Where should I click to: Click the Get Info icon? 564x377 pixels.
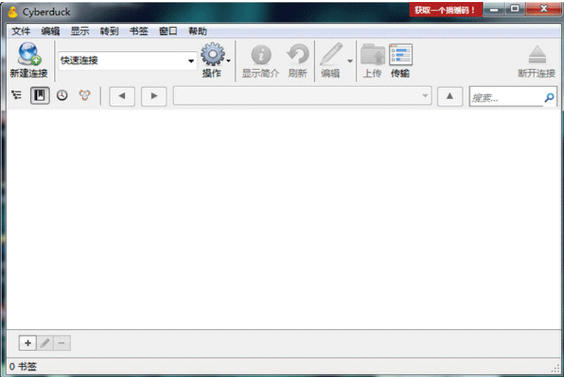pyautogui.click(x=261, y=55)
